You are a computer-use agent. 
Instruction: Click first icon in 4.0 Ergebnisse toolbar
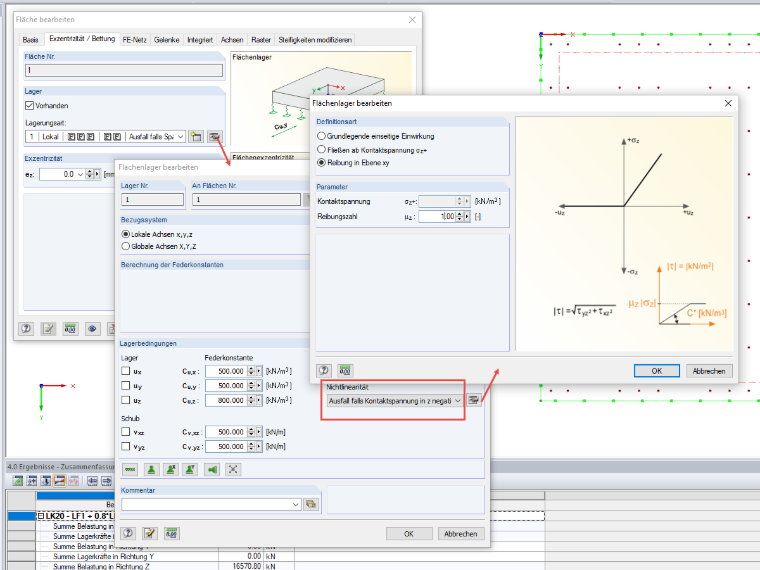click(18, 481)
